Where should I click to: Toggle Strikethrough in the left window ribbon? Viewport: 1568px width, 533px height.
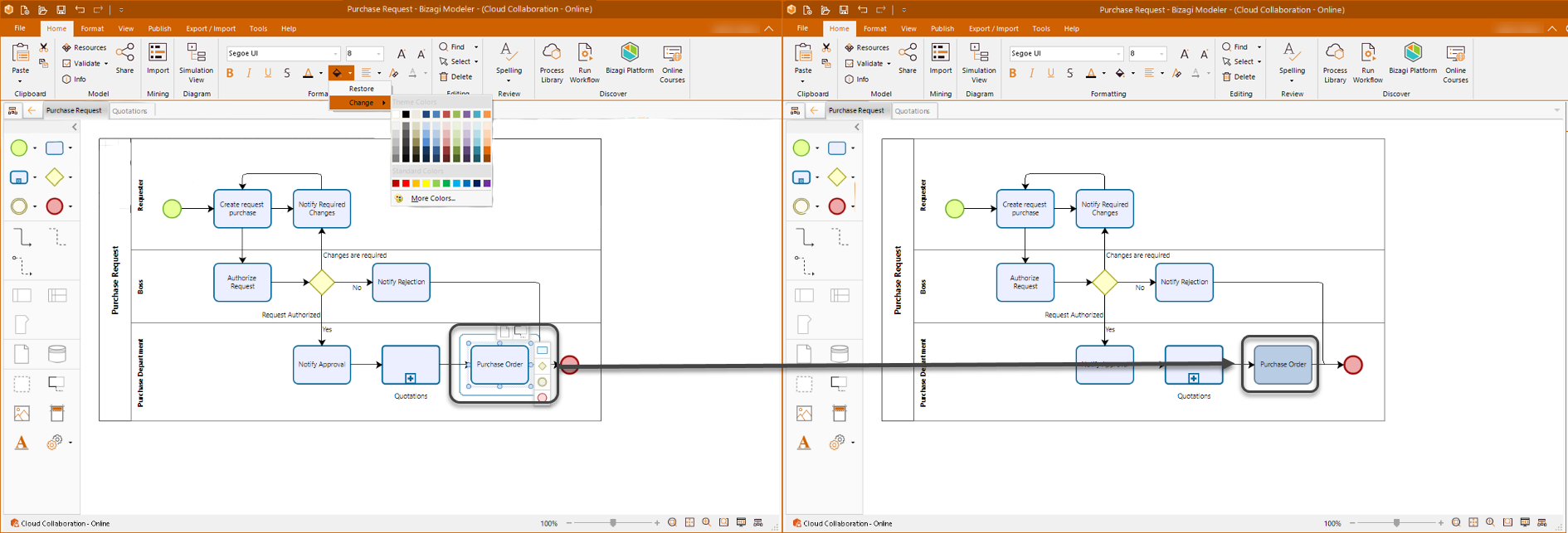click(287, 73)
